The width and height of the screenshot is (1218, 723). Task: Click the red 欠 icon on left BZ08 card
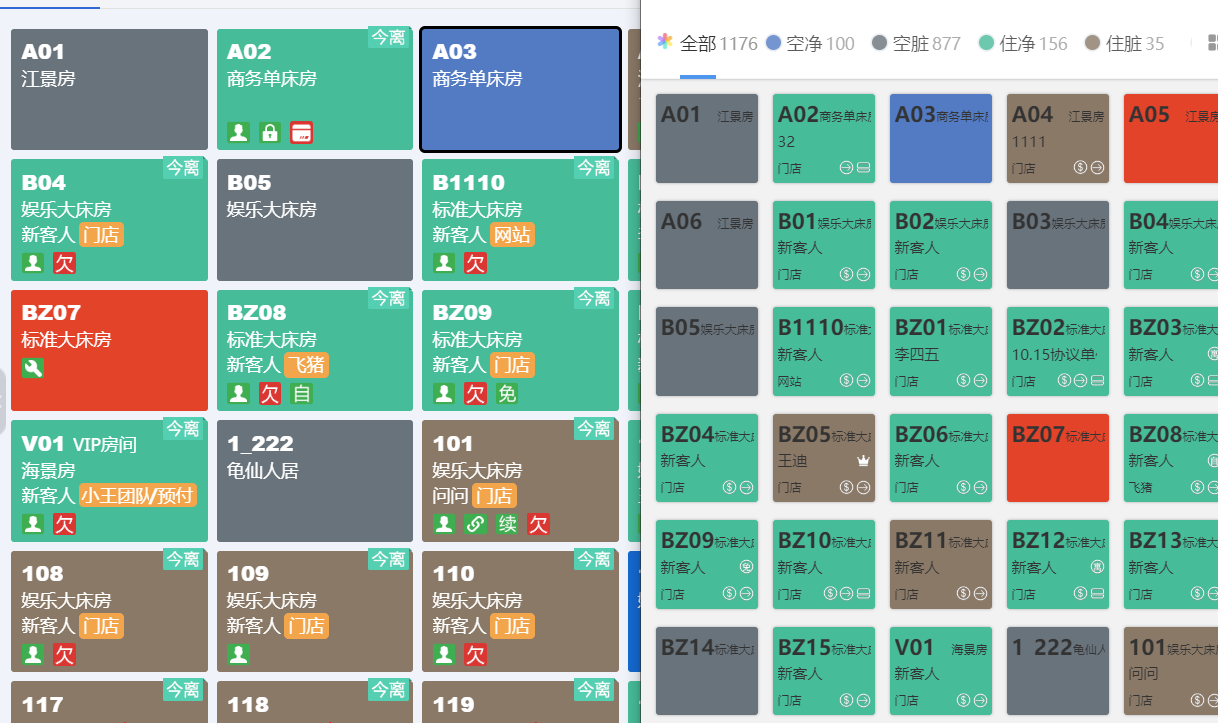pyautogui.click(x=270, y=393)
